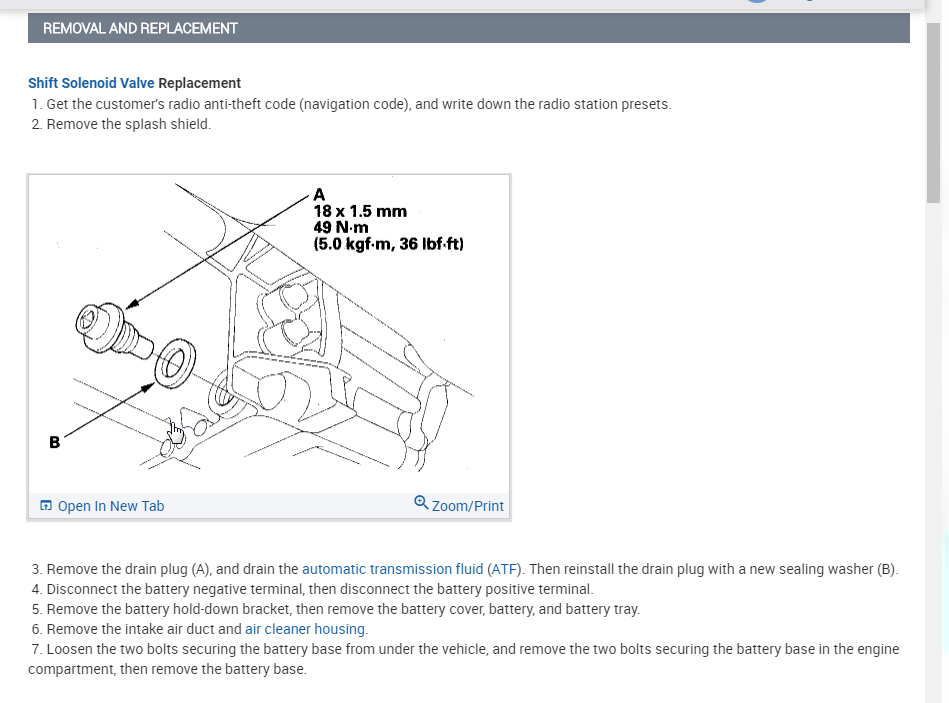Click the Replacement heading word
Viewport: 949px width, 703px height.
tap(199, 83)
